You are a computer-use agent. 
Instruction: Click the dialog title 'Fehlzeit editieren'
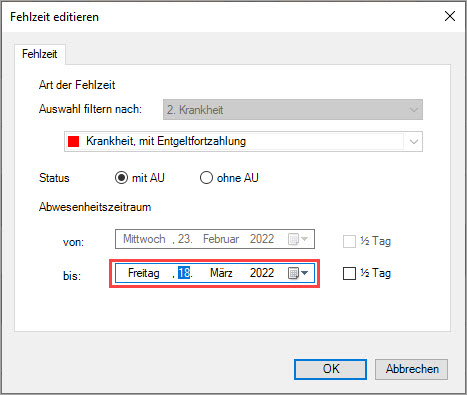(x=54, y=17)
